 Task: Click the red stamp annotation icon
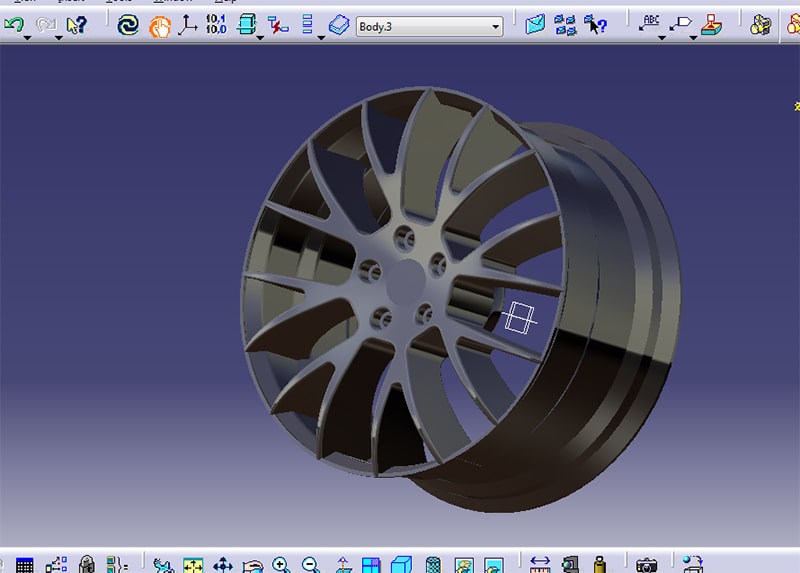pyautogui.click(x=711, y=24)
